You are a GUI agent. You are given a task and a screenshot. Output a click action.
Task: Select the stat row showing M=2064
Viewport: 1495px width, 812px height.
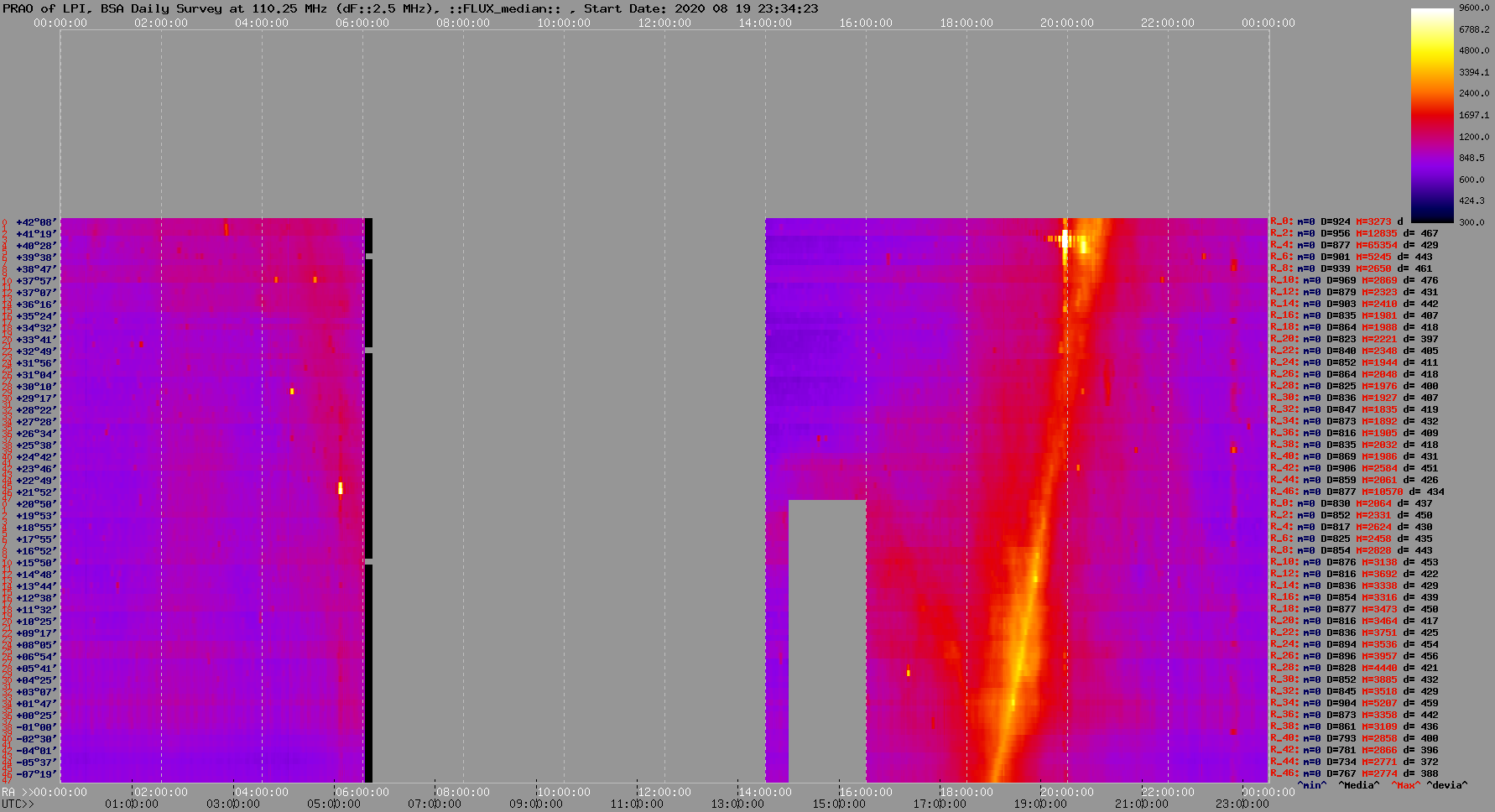[x=1352, y=503]
